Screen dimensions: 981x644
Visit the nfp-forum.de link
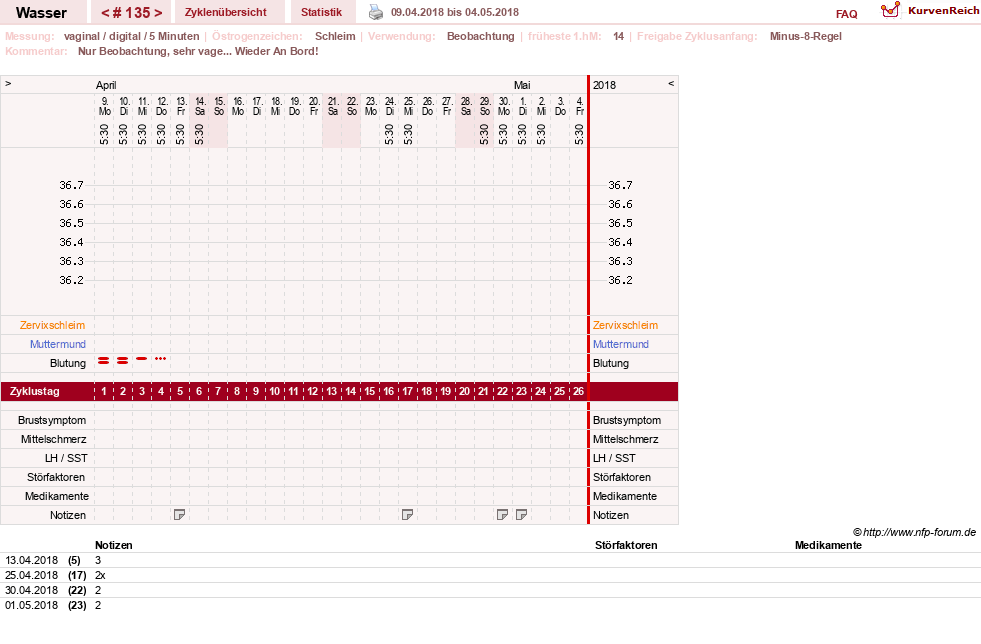919,532
